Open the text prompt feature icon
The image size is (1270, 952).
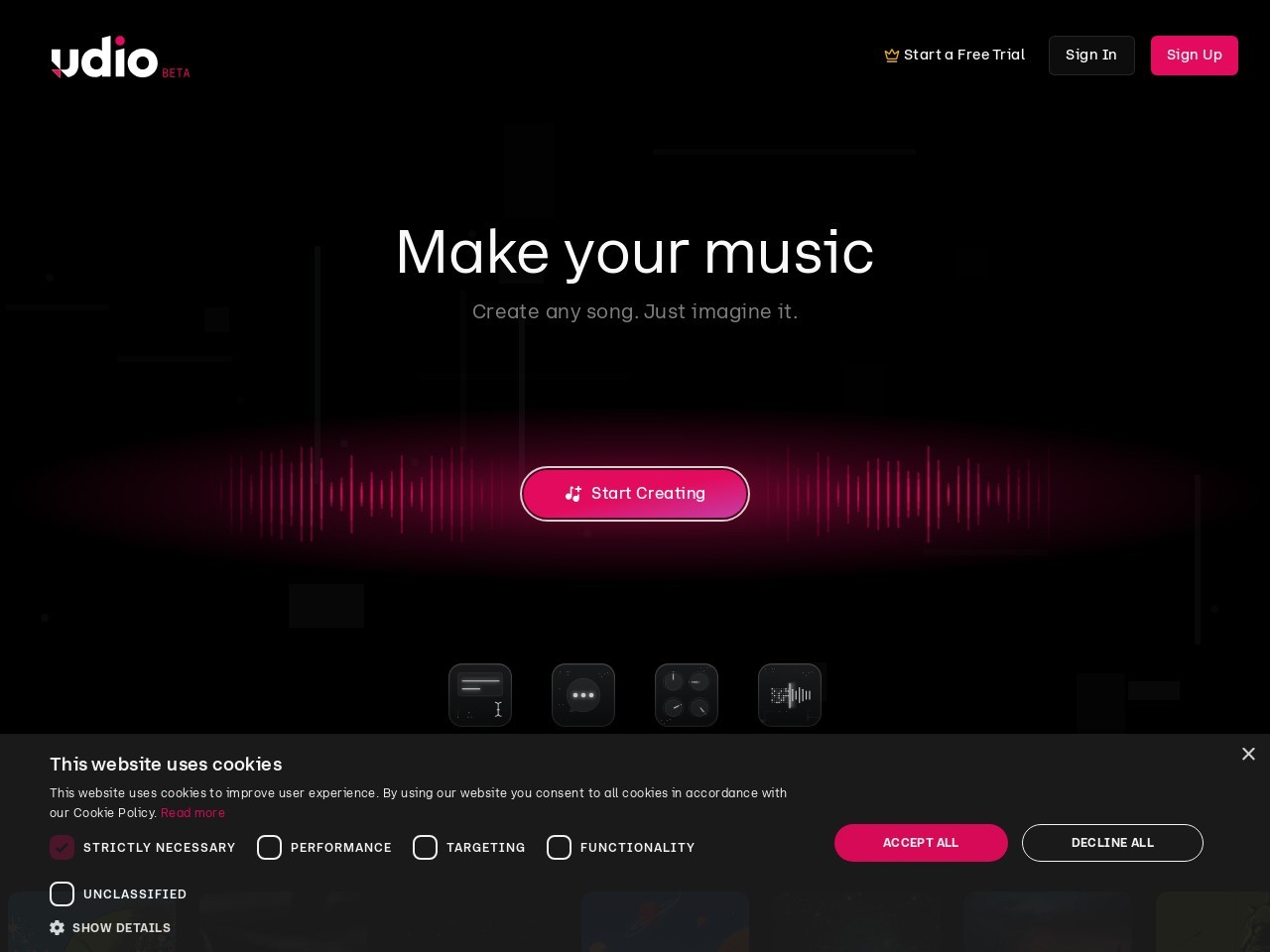(x=480, y=695)
